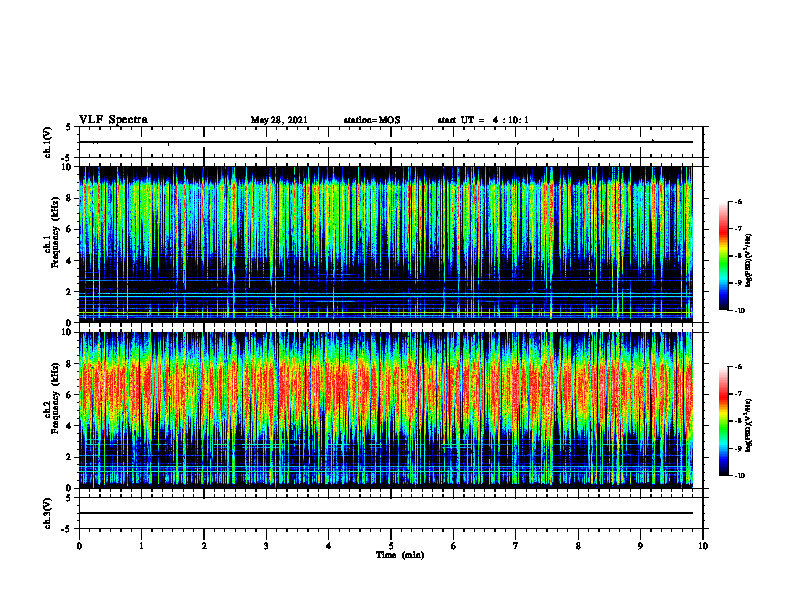The height and width of the screenshot is (612, 792).
Task: Click the "station=MOS" label
Action: pyautogui.click(x=372, y=120)
